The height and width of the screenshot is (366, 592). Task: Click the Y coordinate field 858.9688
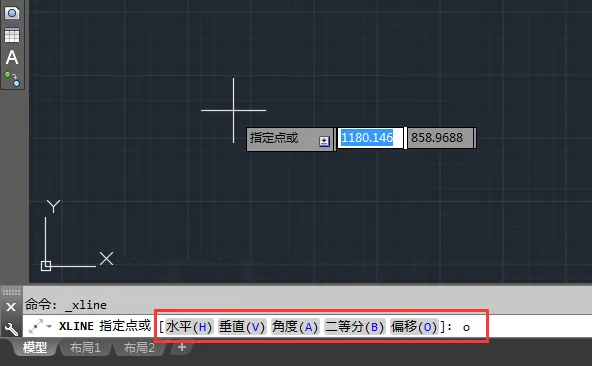tap(440, 138)
